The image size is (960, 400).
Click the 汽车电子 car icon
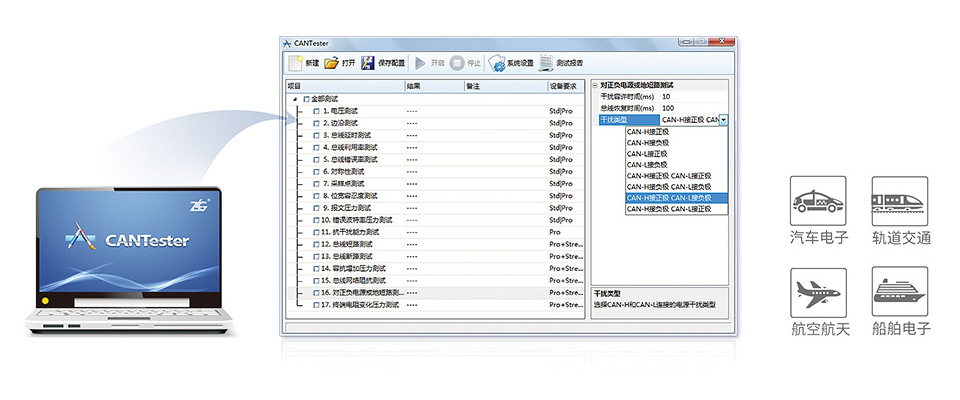818,202
